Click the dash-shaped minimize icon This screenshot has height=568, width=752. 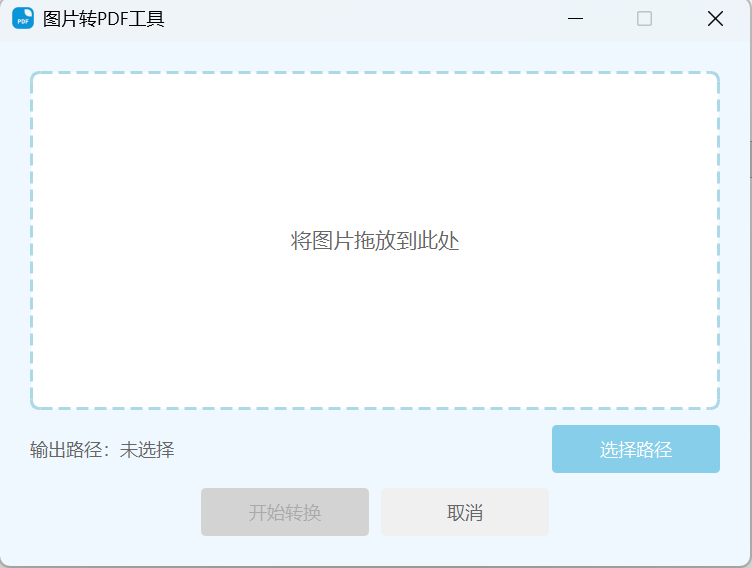(x=575, y=19)
